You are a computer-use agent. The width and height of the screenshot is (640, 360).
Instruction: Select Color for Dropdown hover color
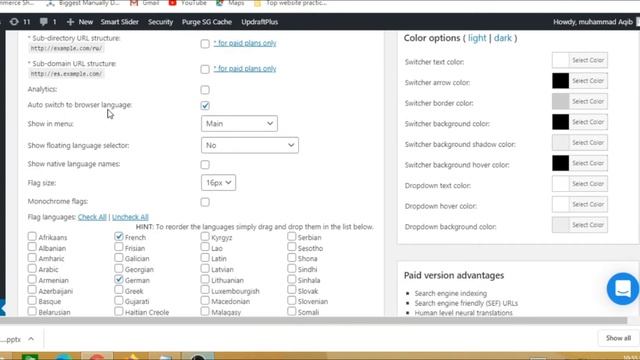coord(588,204)
